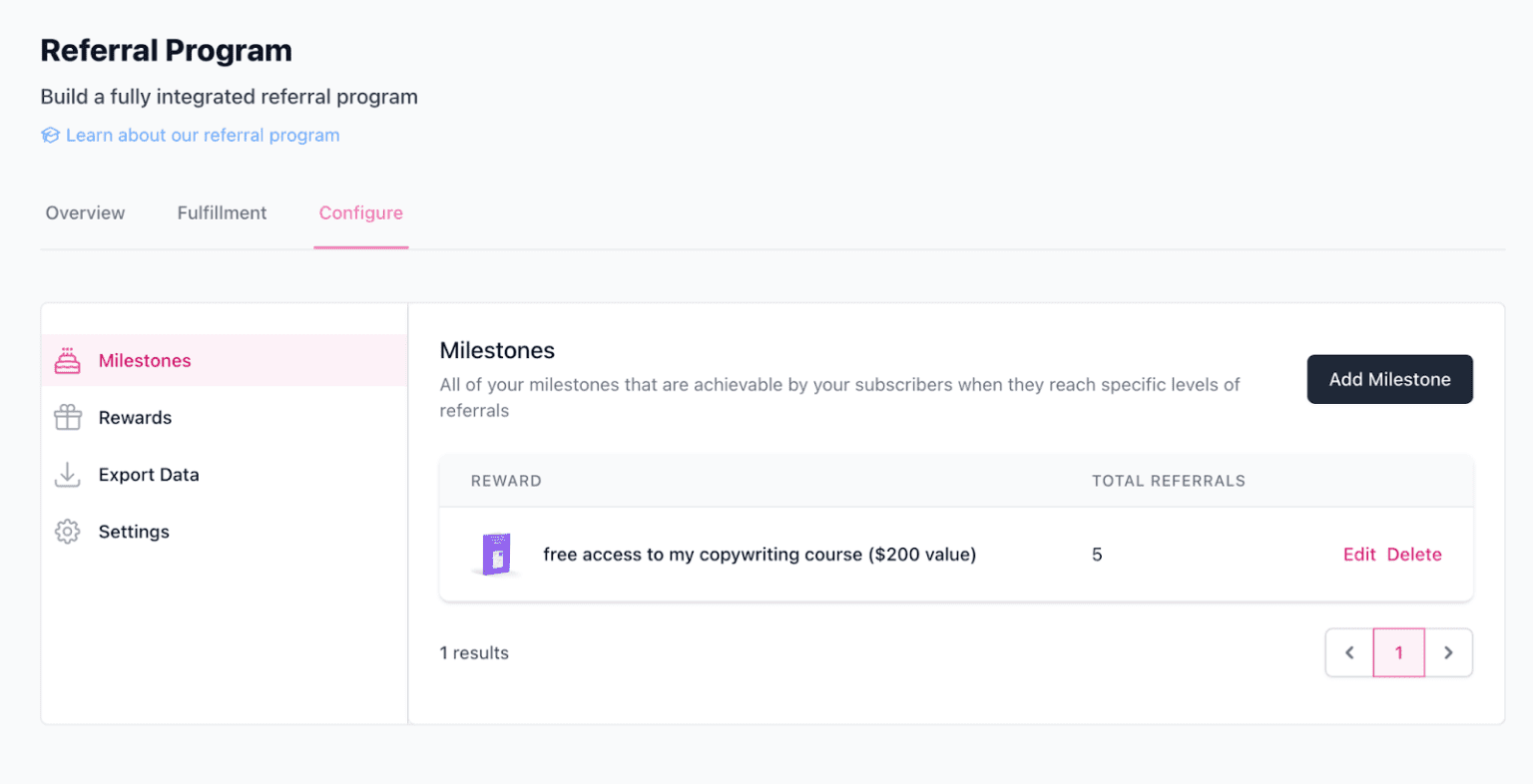Select page 1 in the pagination
This screenshot has height=784, width=1533.
(1398, 653)
